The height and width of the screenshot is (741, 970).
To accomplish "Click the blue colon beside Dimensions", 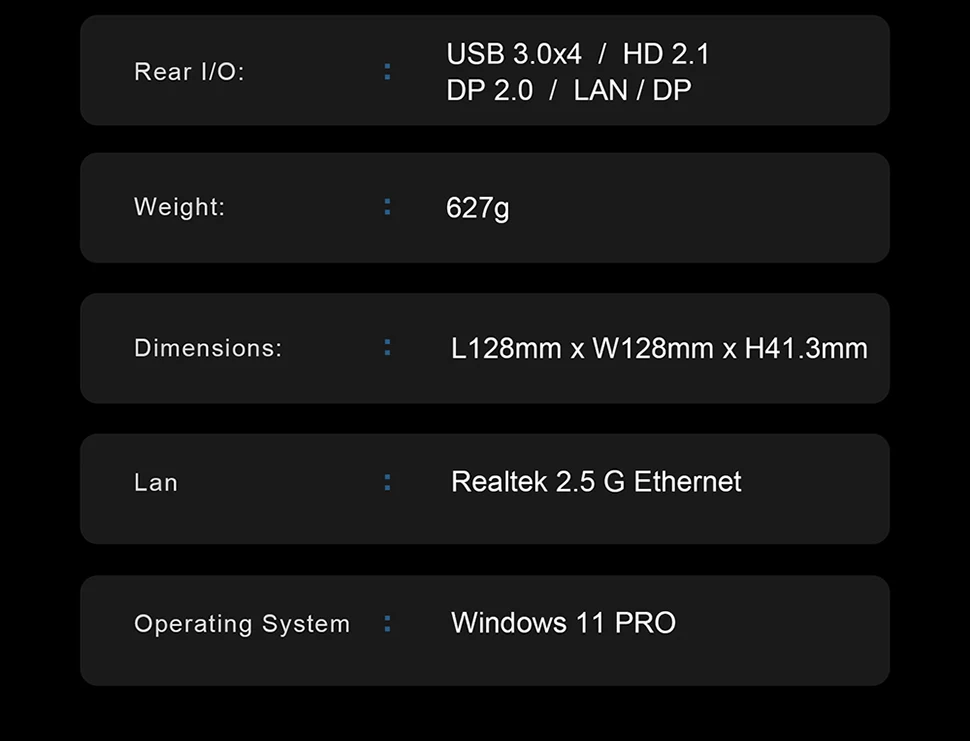I will pyautogui.click(x=388, y=348).
